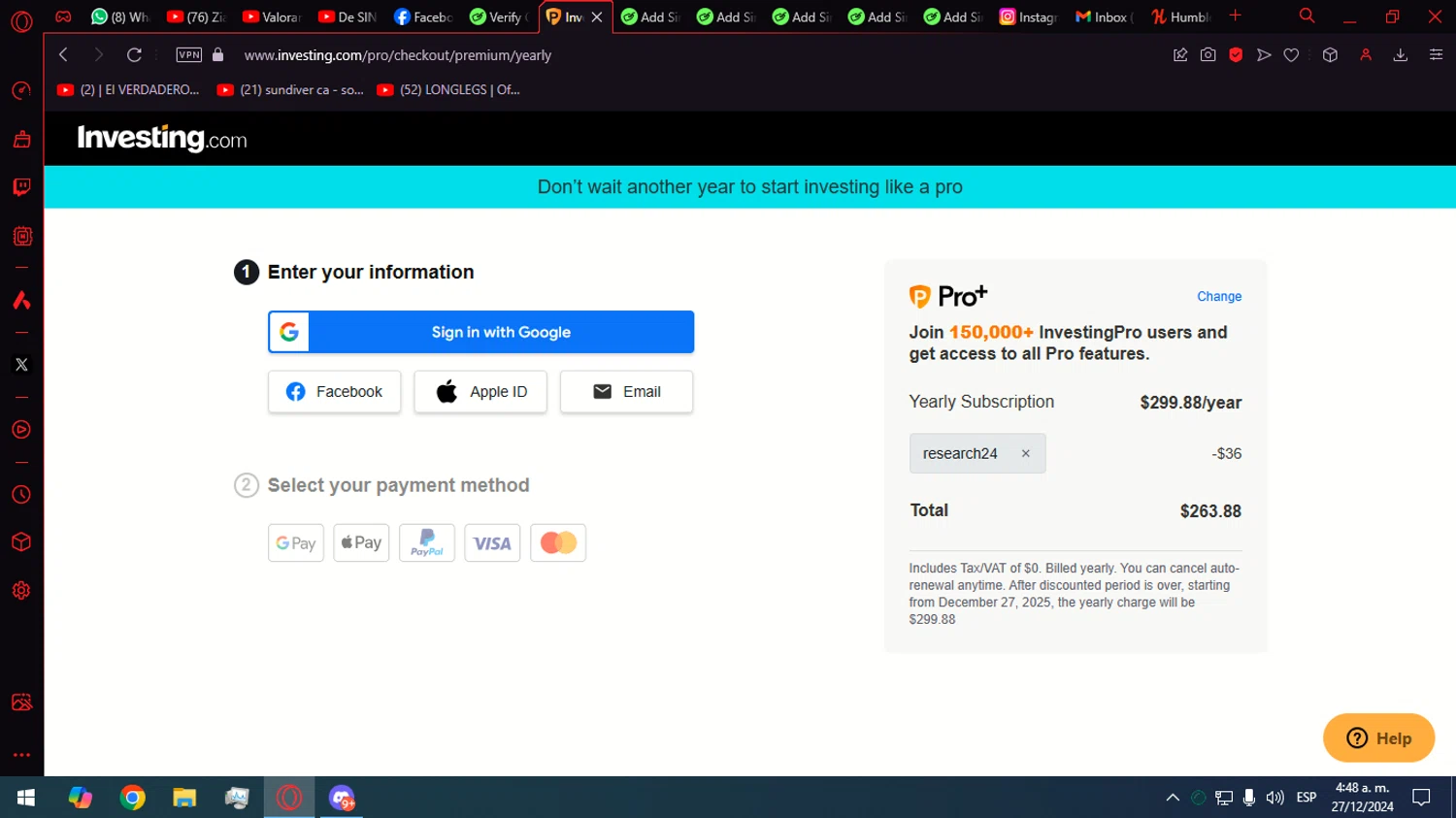Click Change subscription plan link
The width and height of the screenshot is (1456, 818).
click(x=1219, y=297)
